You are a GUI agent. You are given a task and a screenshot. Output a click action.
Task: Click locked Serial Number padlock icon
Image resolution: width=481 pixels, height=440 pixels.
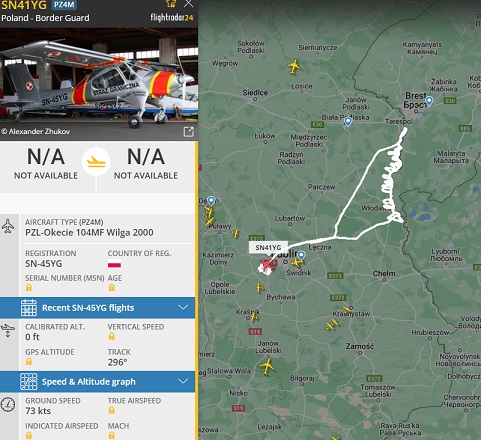tap(29, 288)
